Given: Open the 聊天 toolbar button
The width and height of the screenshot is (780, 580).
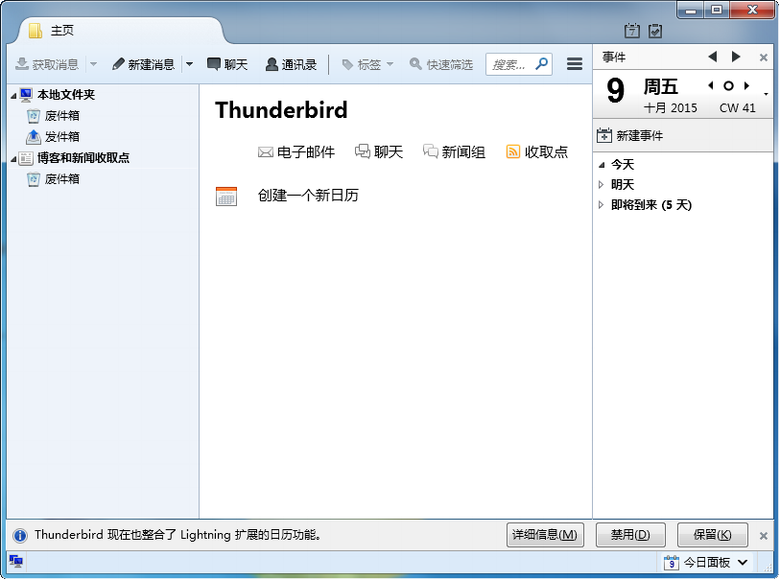Looking at the screenshot, I should pos(227,64).
